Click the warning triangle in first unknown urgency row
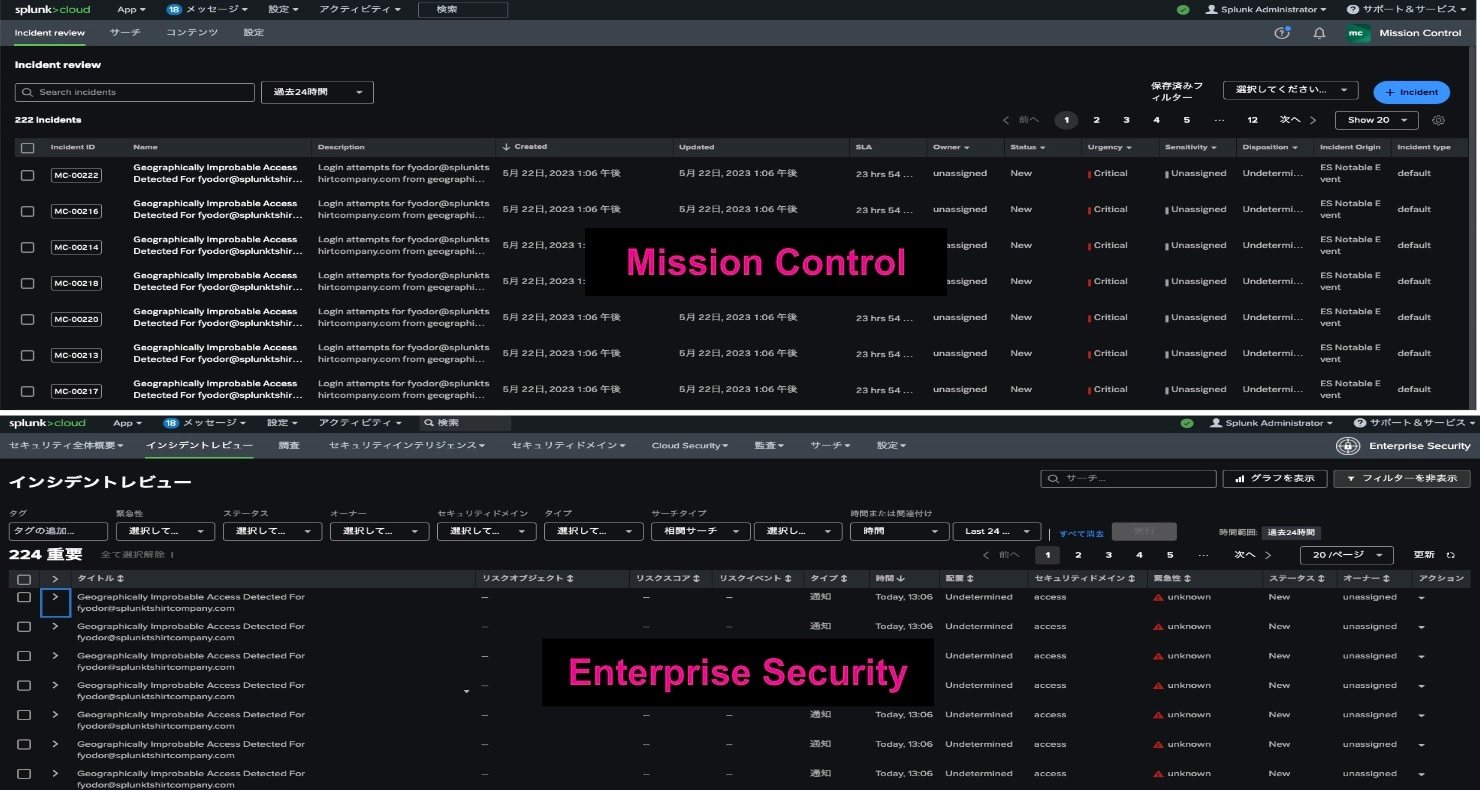This screenshot has width=1480, height=790. pos(1159,597)
